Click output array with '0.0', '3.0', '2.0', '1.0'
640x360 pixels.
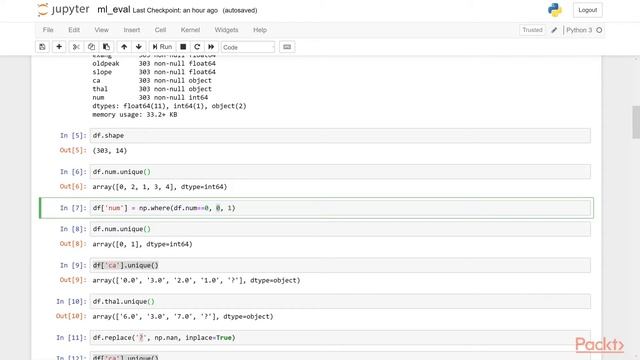click(196, 280)
